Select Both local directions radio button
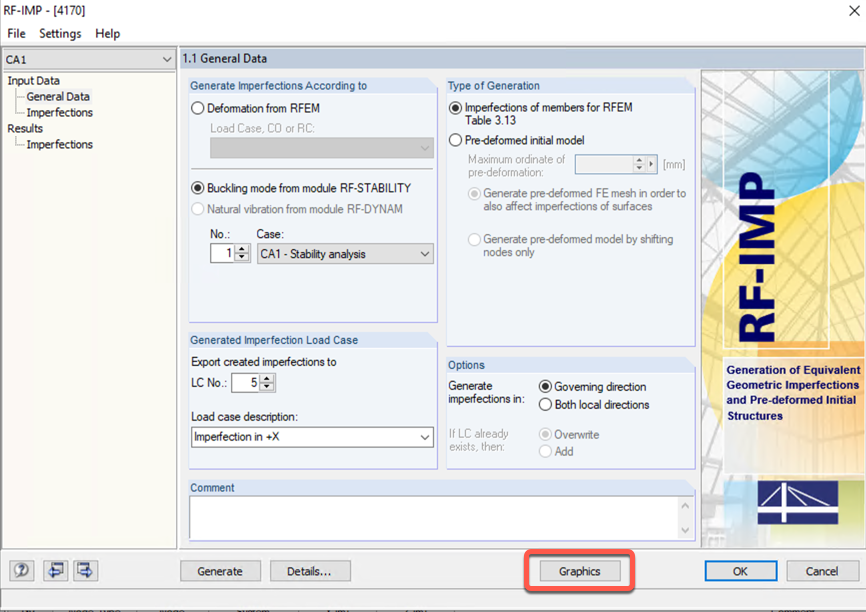This screenshot has height=612, width=866. (545, 405)
